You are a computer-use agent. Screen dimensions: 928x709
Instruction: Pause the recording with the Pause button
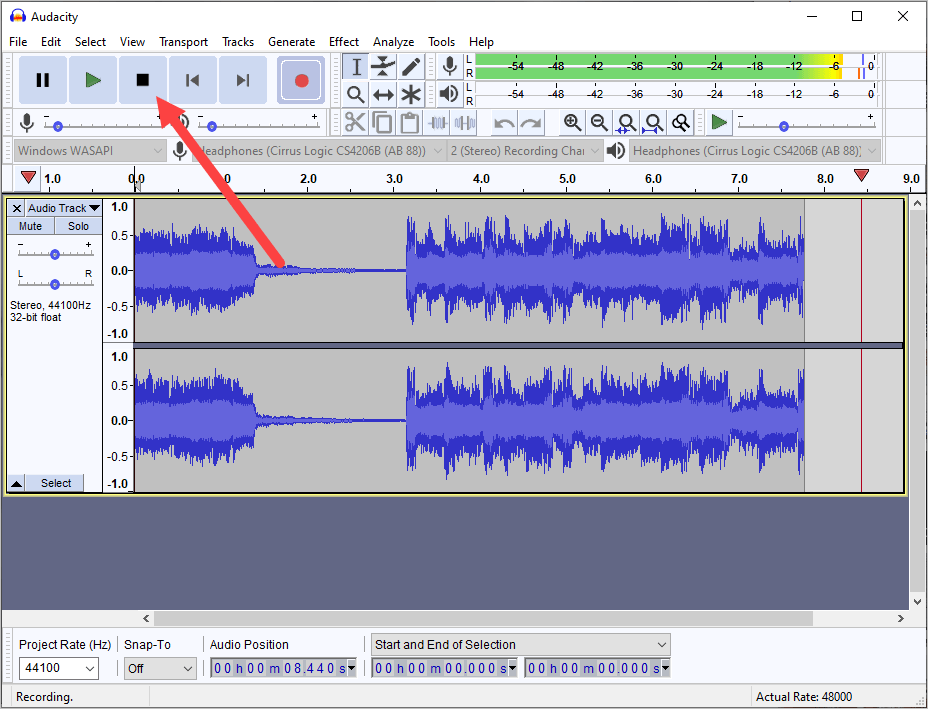[x=43, y=80]
